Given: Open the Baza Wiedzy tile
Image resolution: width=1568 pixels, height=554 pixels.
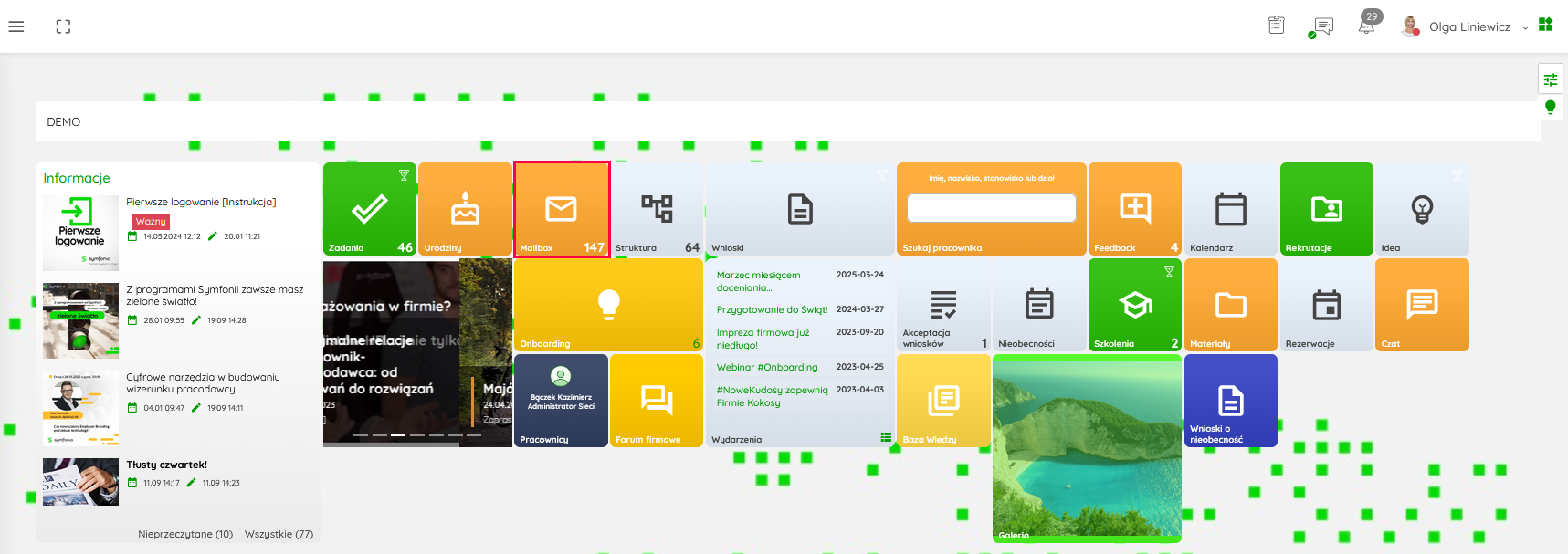Looking at the screenshot, I should coord(943,401).
